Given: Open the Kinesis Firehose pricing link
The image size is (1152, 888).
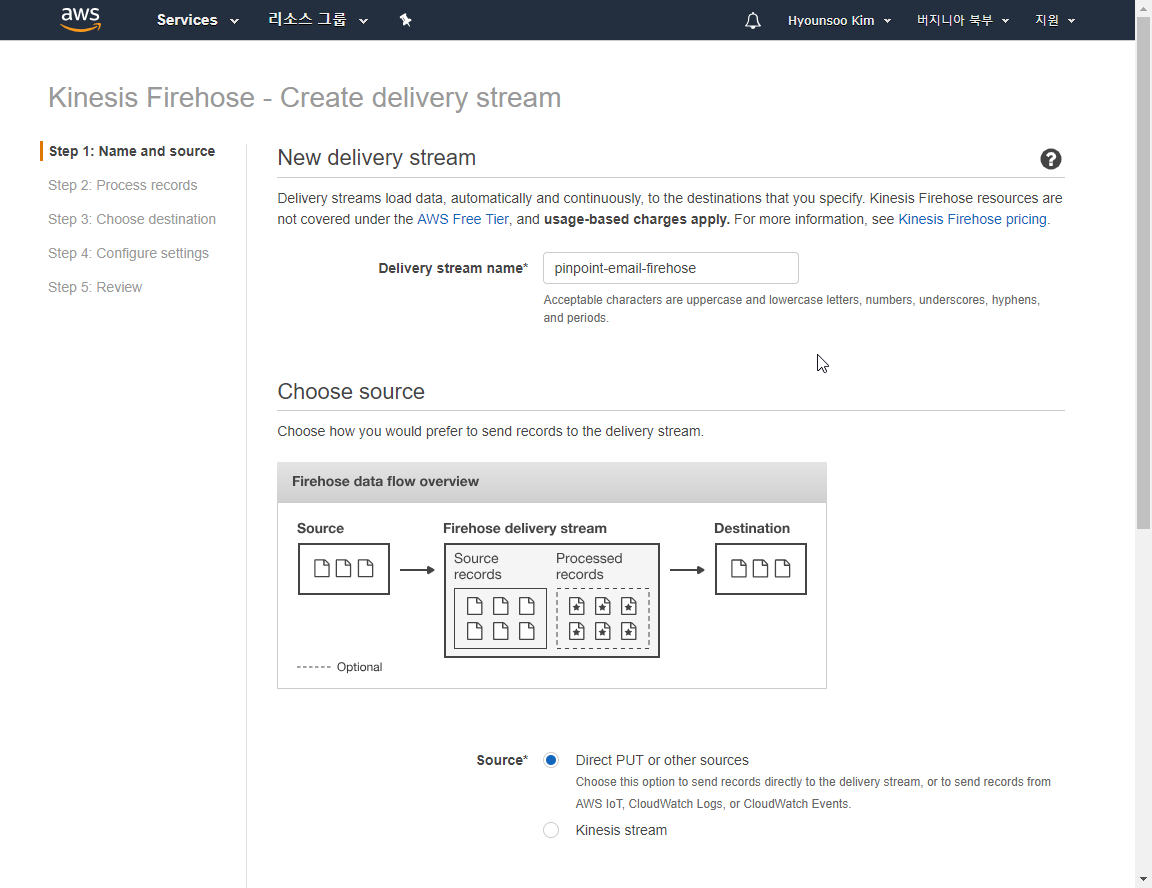Looking at the screenshot, I should (972, 219).
